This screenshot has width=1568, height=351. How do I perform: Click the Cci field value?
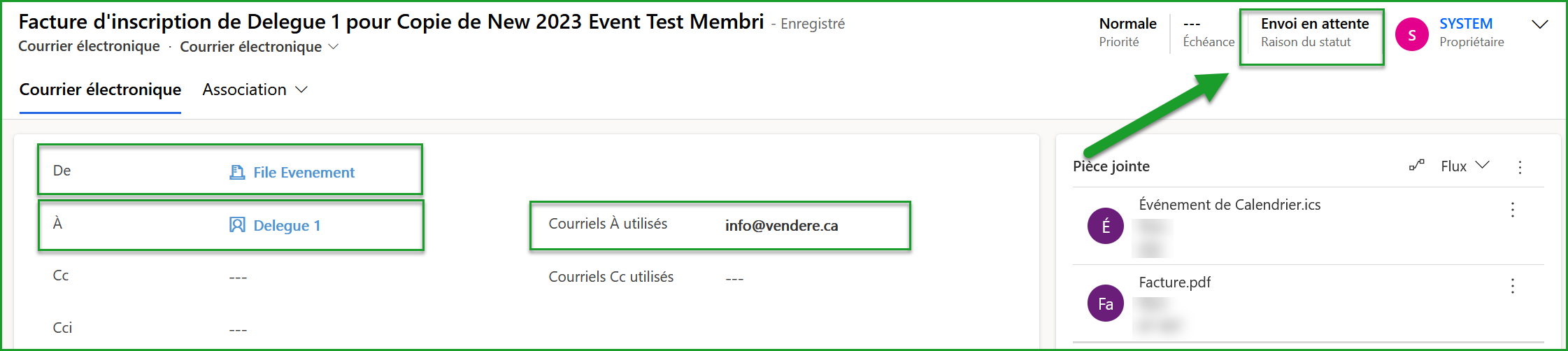click(x=238, y=329)
